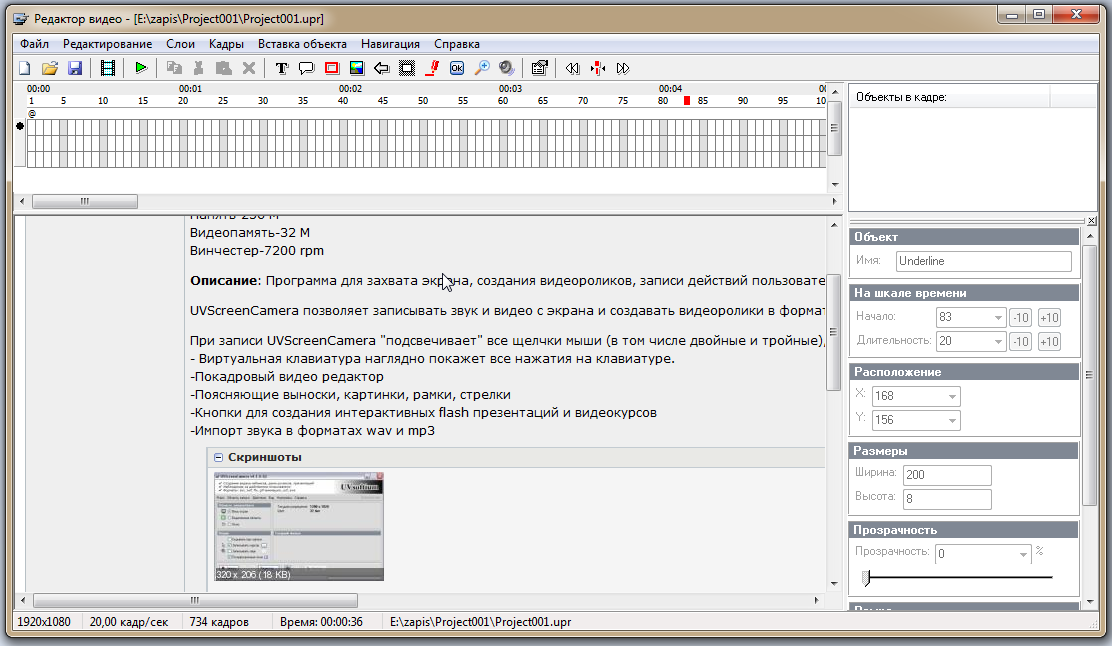
Task: Click -10 button next to Длительность
Action: coord(1019,342)
